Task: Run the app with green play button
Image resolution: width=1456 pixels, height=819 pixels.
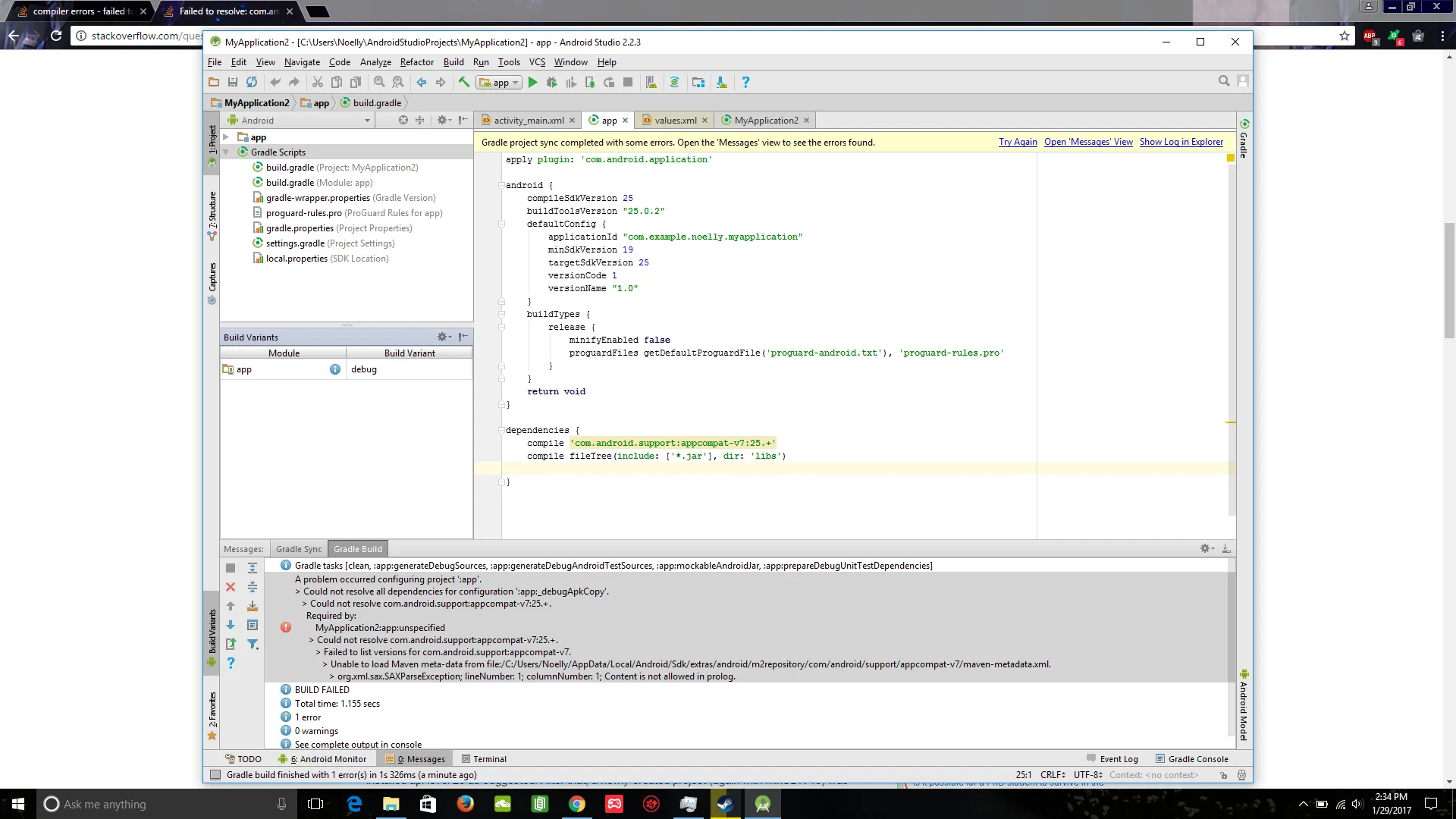Action: tap(532, 83)
